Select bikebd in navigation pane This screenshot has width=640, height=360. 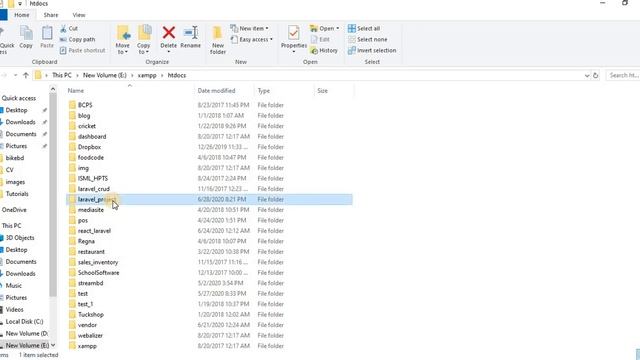(x=15, y=158)
